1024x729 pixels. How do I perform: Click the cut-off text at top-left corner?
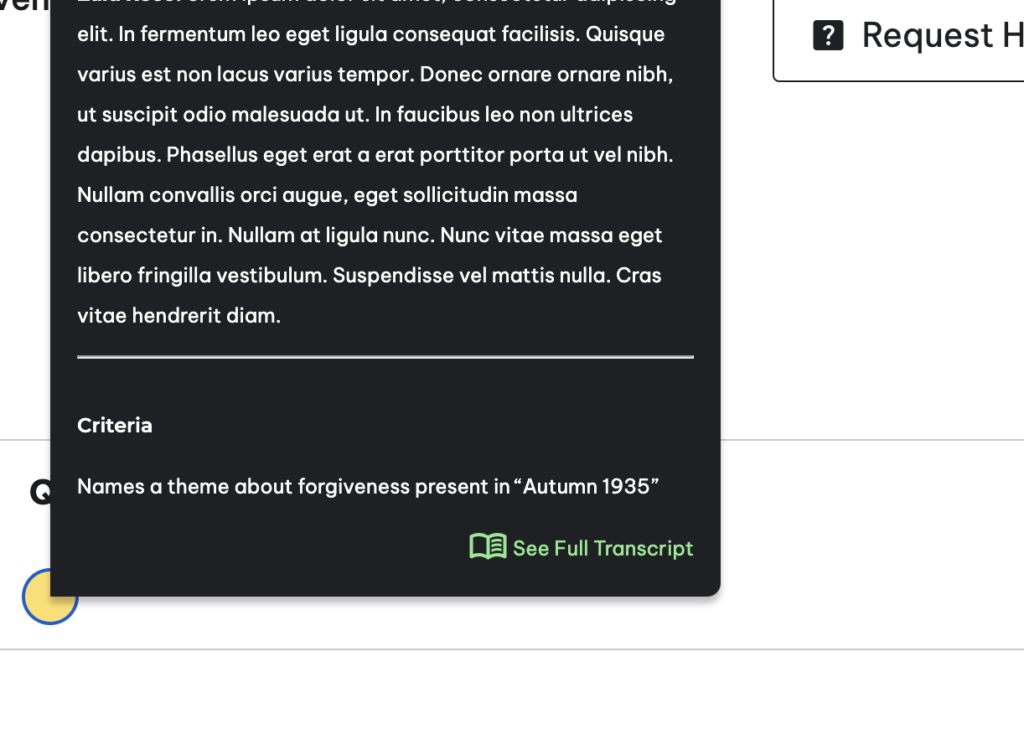click(x=24, y=5)
